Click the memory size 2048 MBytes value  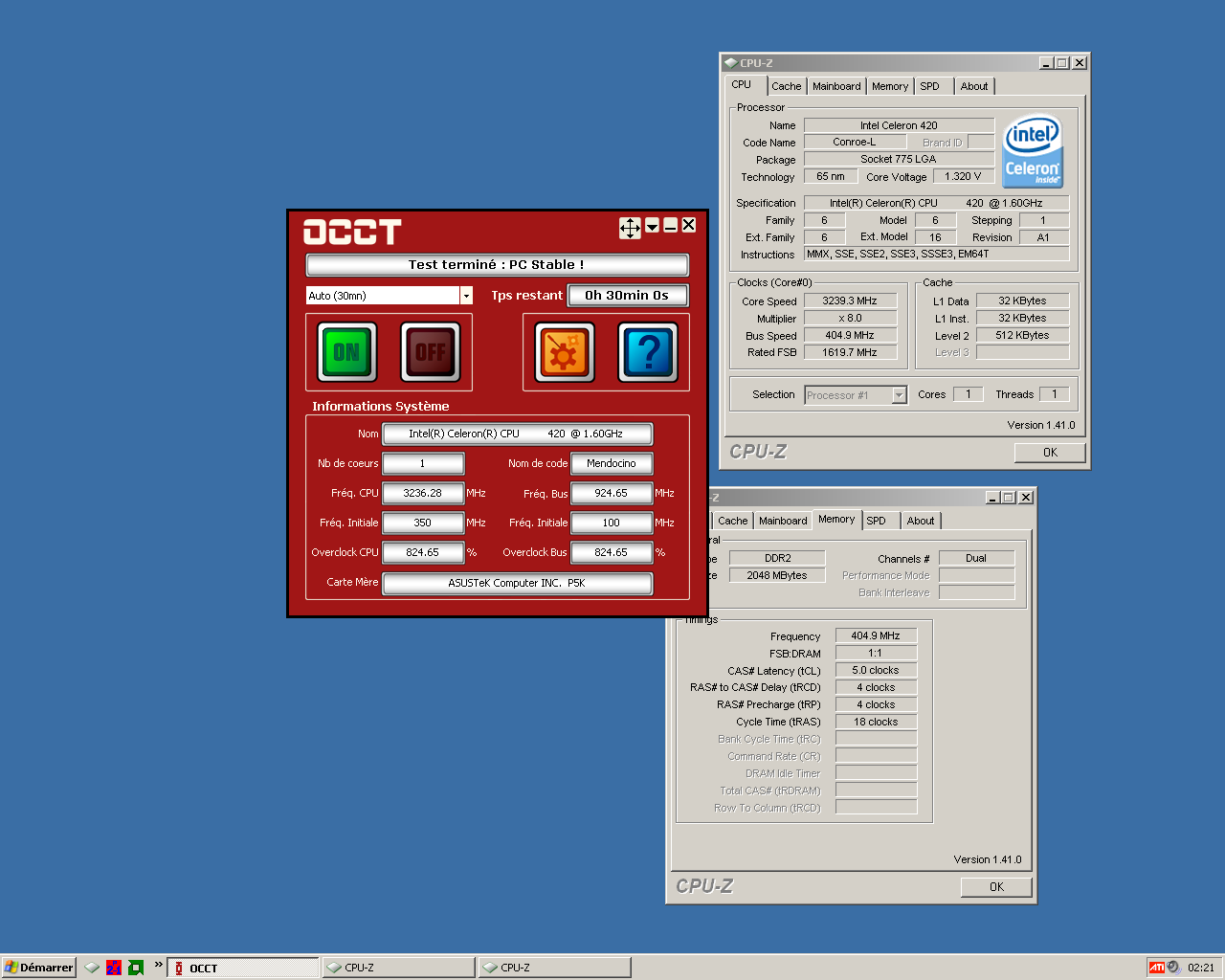[778, 575]
